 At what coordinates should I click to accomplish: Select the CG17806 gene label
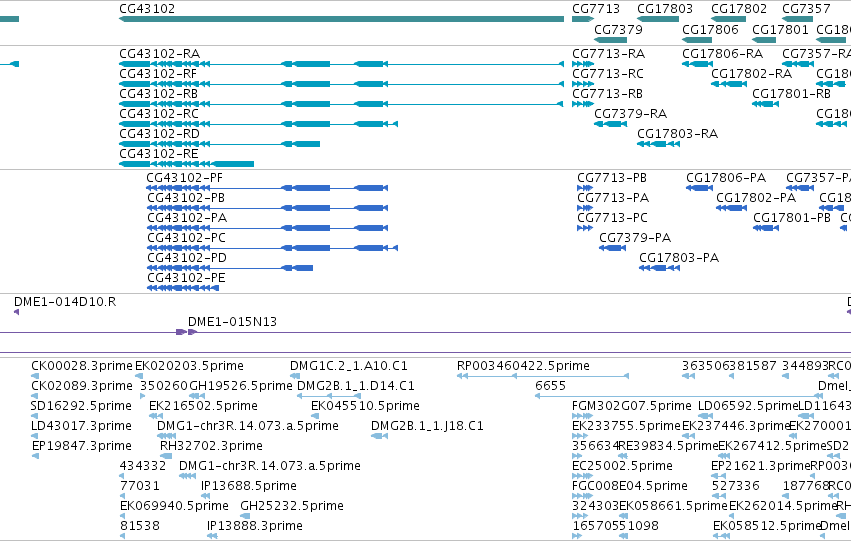pos(710,29)
